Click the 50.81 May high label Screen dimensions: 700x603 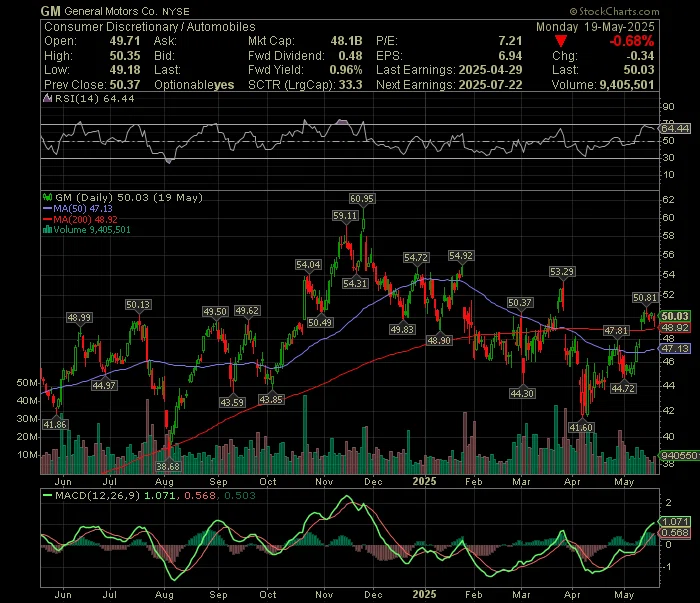coord(645,298)
